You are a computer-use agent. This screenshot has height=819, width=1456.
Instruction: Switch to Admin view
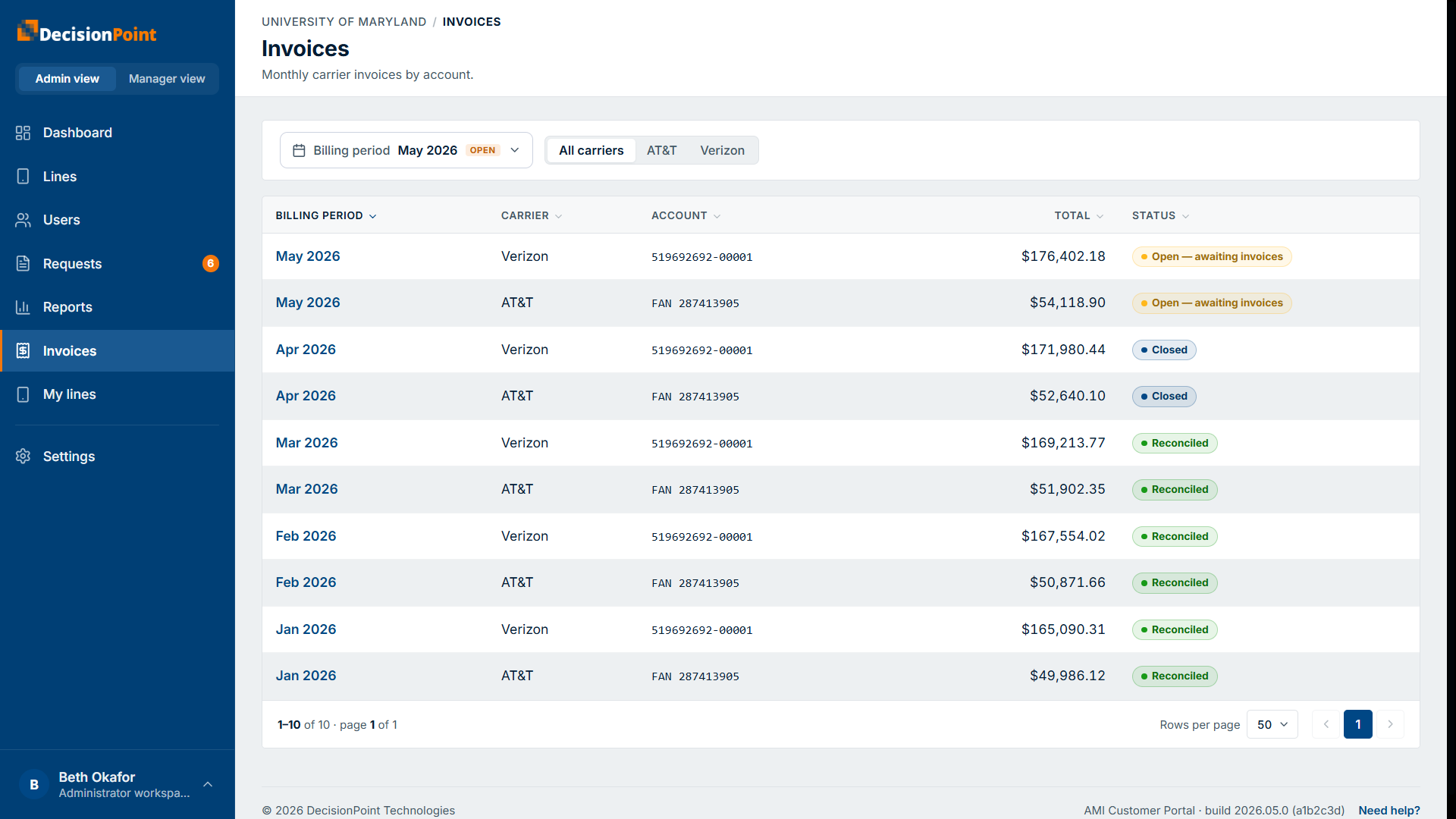(67, 79)
